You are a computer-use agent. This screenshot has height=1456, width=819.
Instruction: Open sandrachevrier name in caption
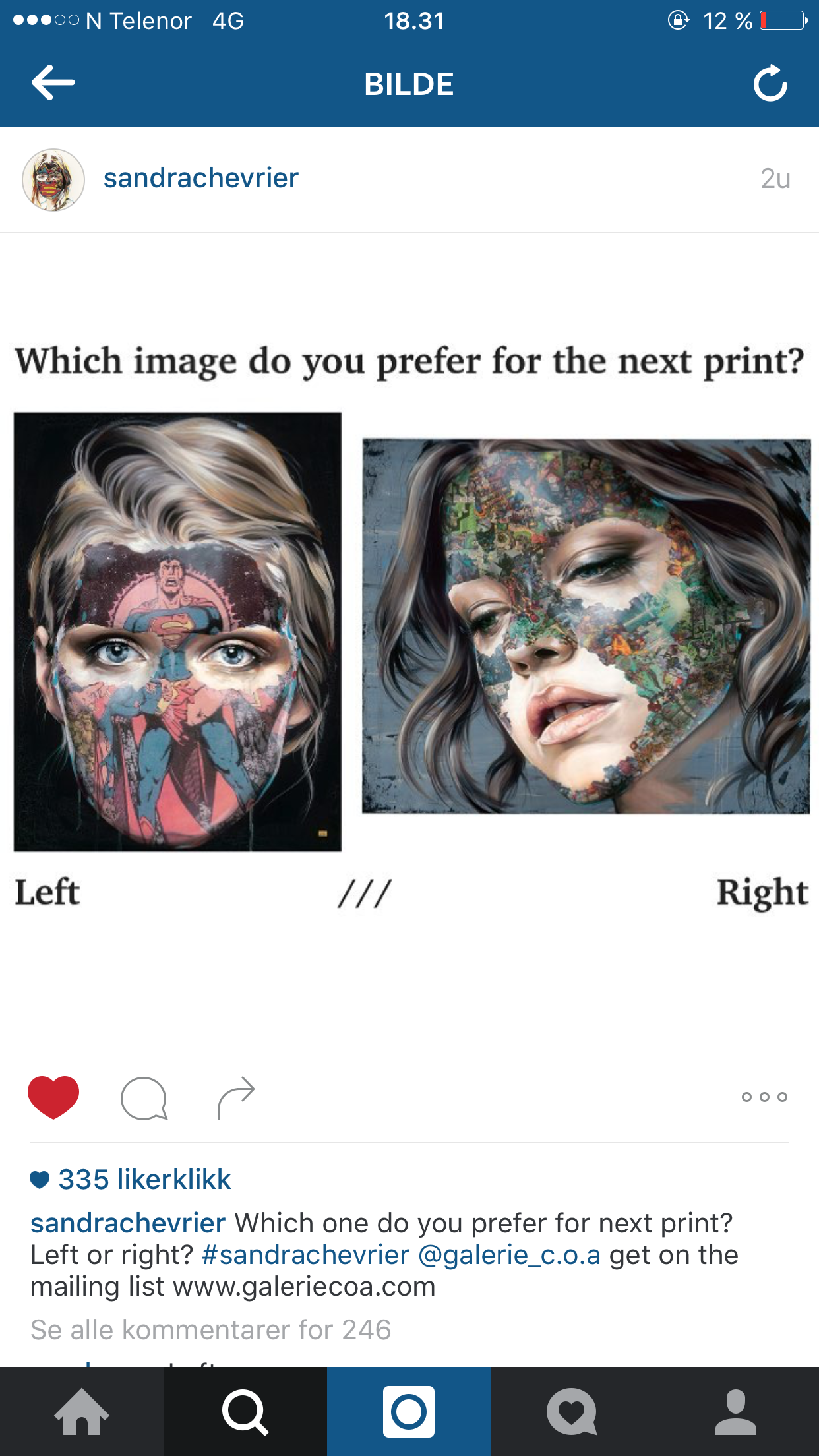128,1223
